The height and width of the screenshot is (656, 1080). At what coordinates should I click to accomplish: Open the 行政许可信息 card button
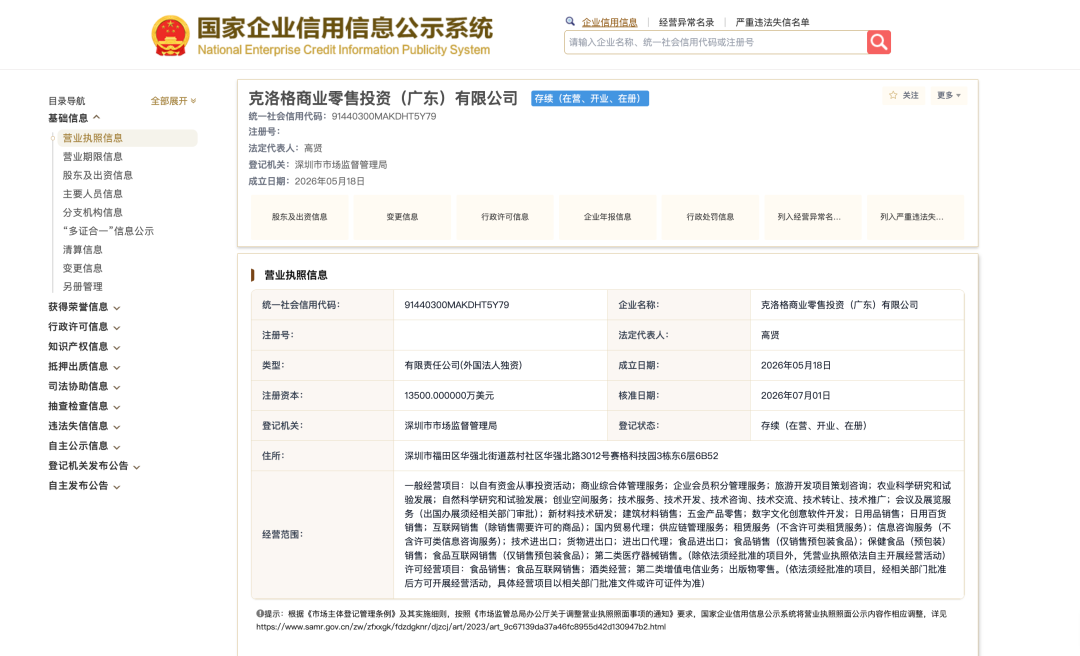pyautogui.click(x=505, y=217)
